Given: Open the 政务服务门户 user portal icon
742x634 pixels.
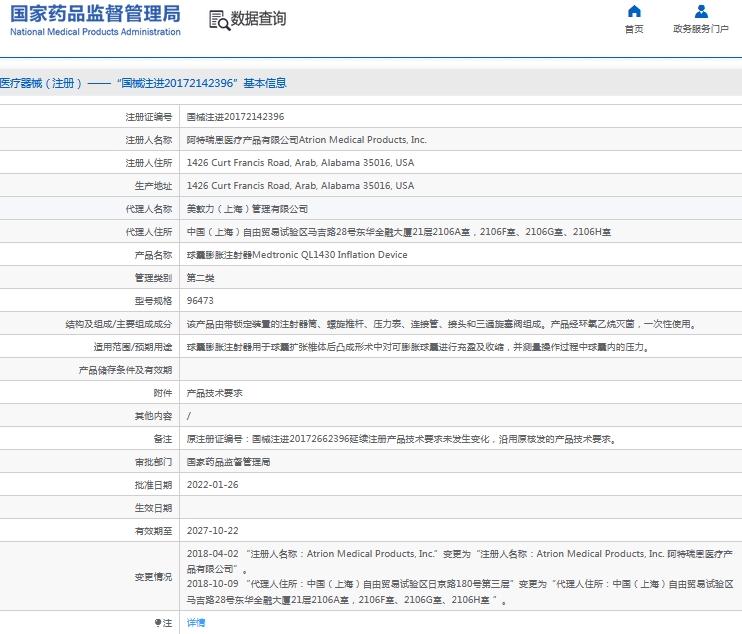Looking at the screenshot, I should click(x=701, y=11).
